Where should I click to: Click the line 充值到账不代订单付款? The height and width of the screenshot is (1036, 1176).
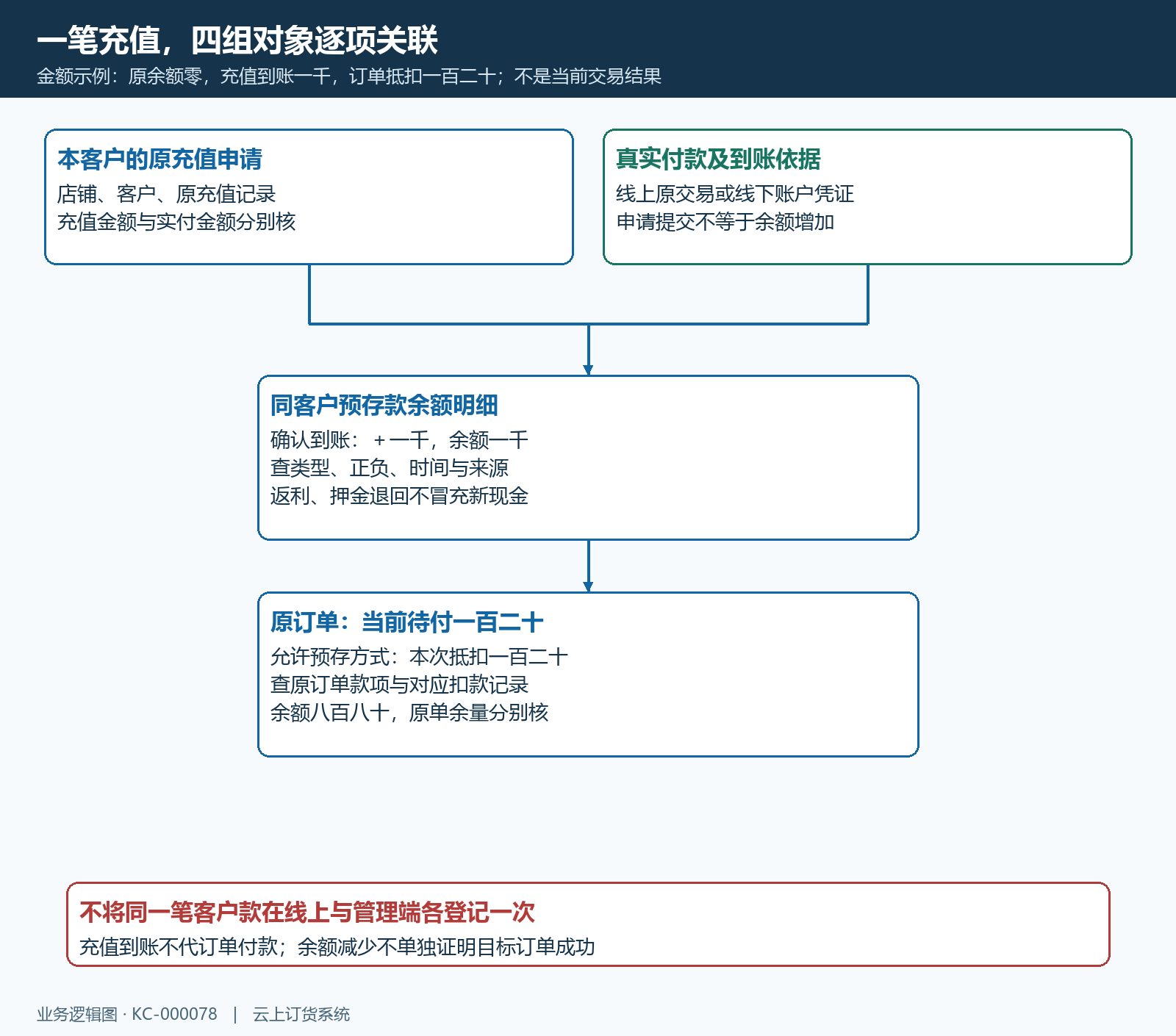[179, 947]
